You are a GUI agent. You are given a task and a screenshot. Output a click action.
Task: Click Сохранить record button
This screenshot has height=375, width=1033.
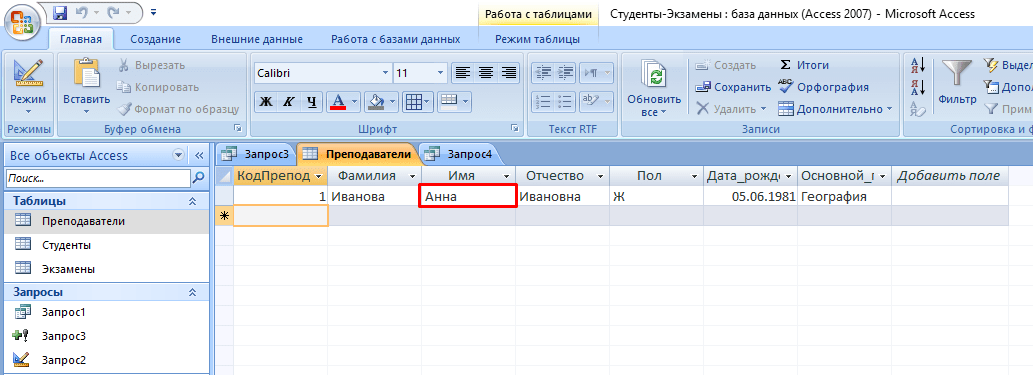(733, 87)
